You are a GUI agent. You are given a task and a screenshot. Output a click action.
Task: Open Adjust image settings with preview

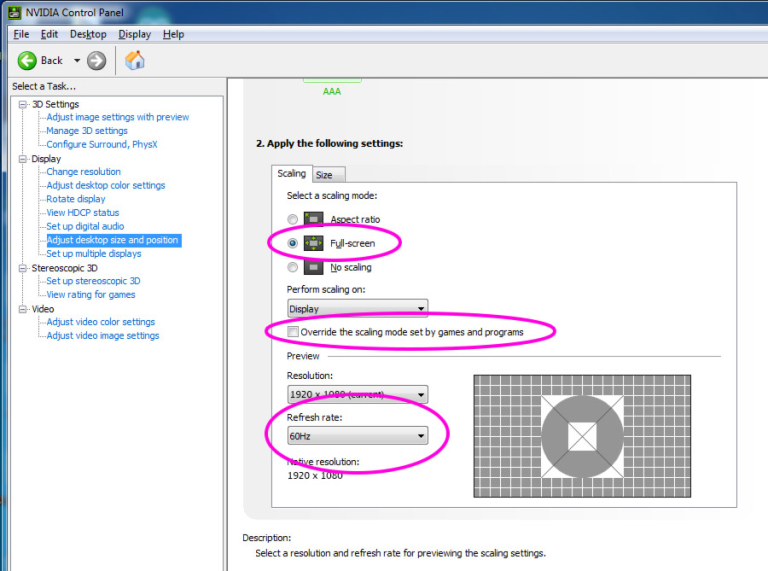pos(118,117)
